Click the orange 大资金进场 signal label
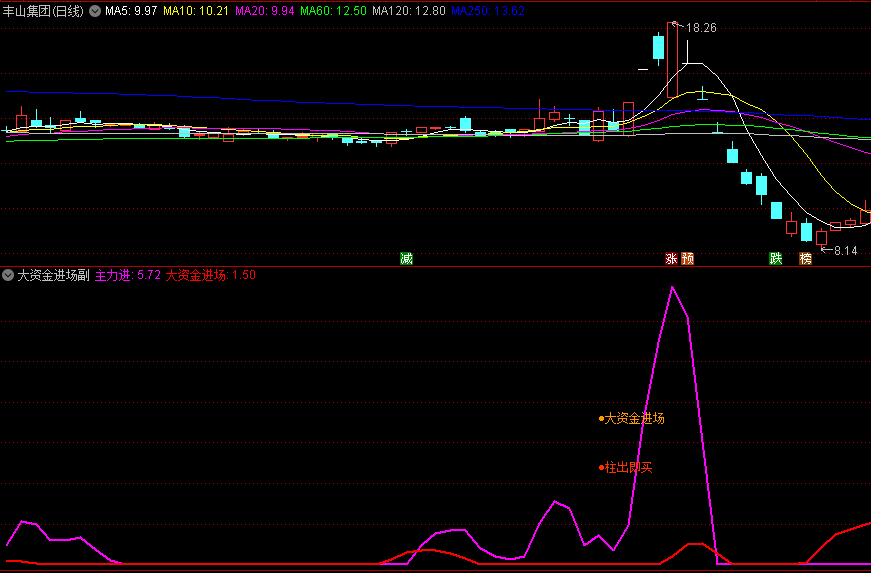 [x=634, y=419]
